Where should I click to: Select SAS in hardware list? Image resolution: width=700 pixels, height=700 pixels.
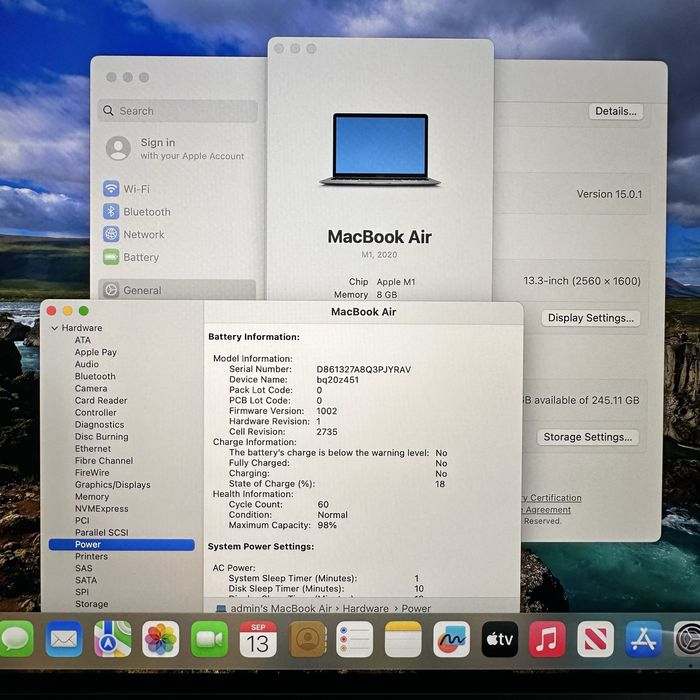point(83,568)
